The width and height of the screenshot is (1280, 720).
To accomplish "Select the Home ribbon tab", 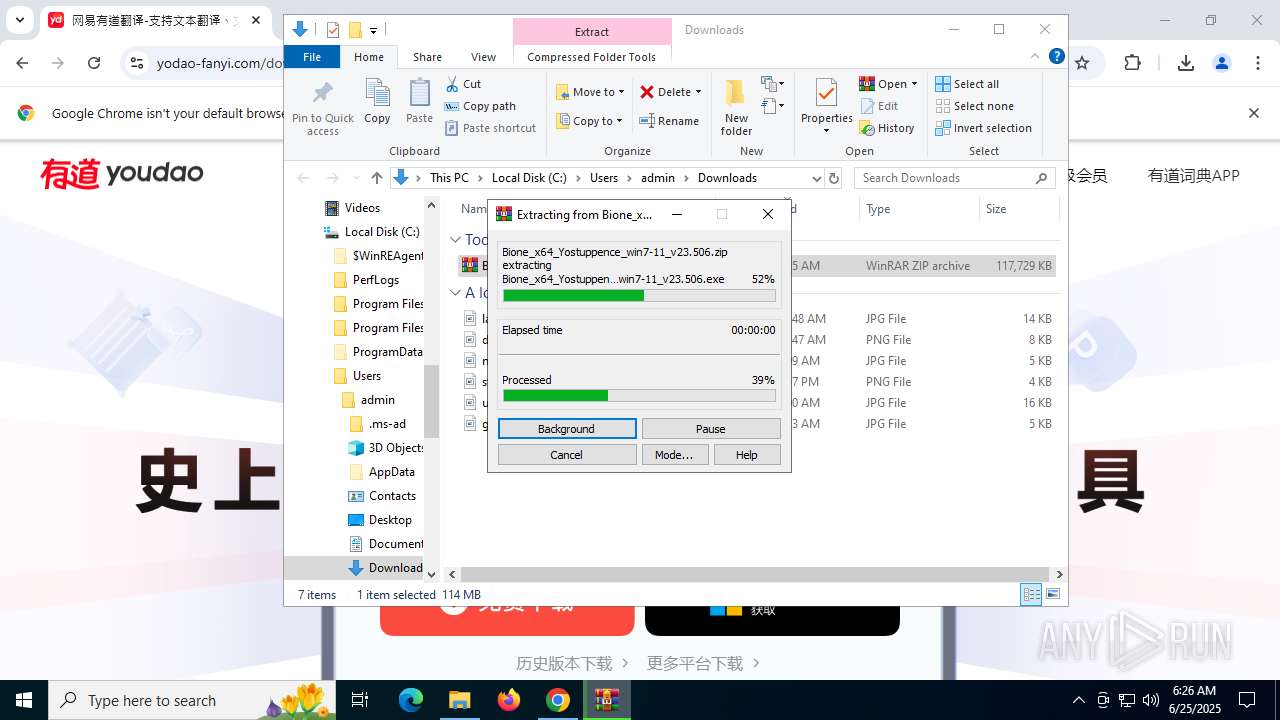I will coord(369,57).
